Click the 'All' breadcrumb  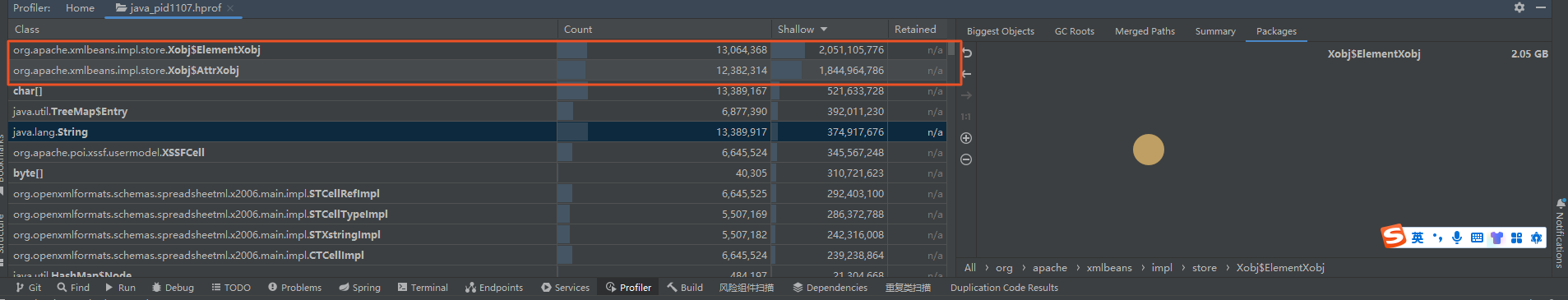click(x=970, y=268)
